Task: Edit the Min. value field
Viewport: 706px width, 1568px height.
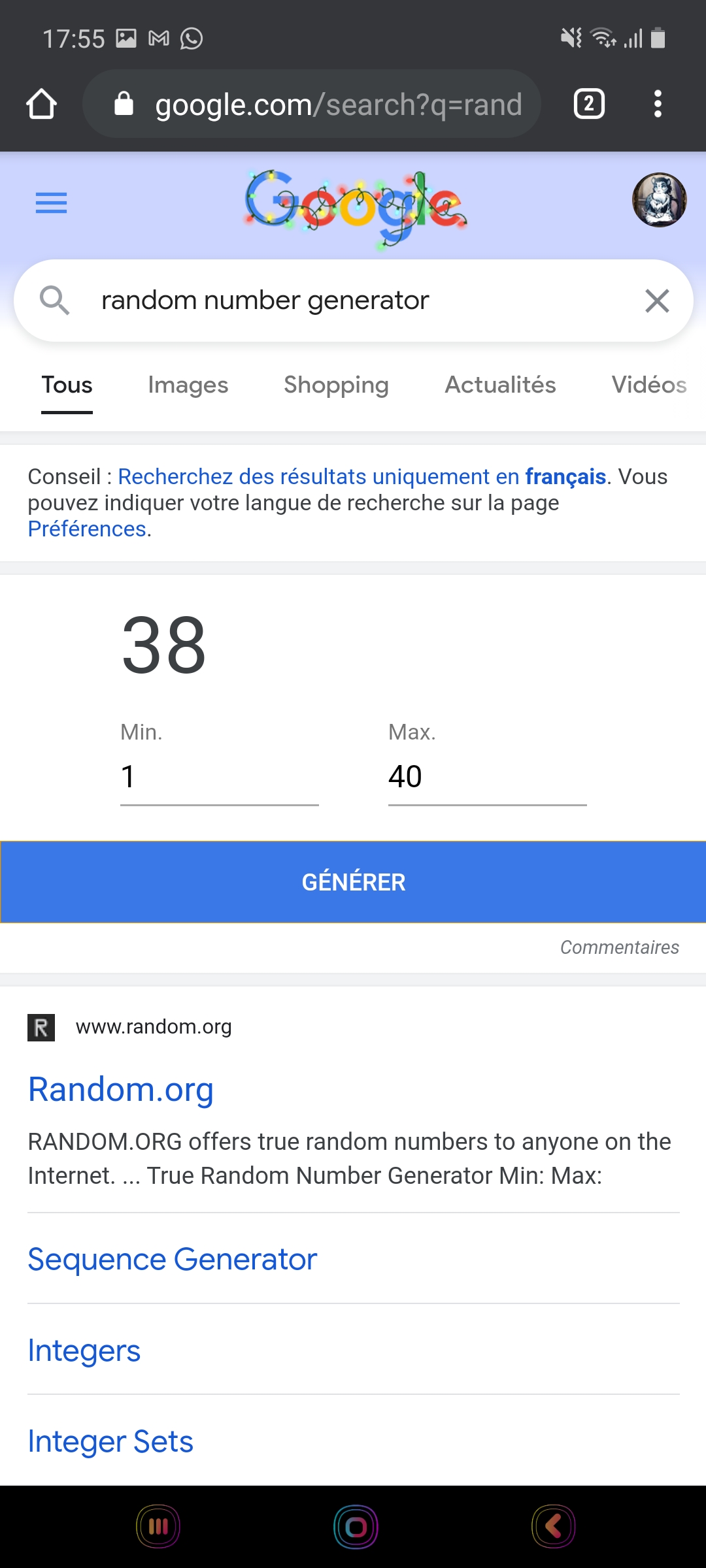Action: (219, 777)
